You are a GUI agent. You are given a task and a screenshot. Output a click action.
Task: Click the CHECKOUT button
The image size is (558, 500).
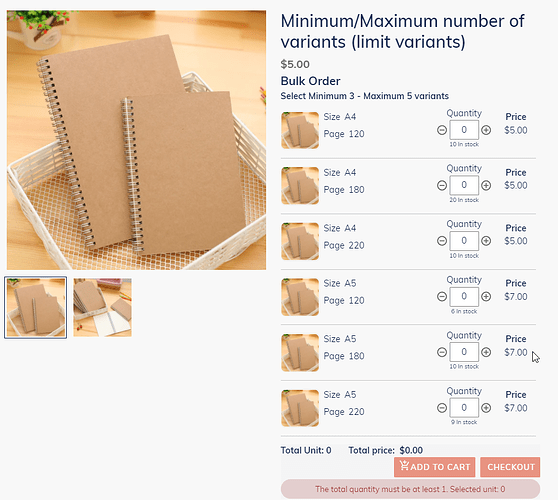pyautogui.click(x=510, y=467)
